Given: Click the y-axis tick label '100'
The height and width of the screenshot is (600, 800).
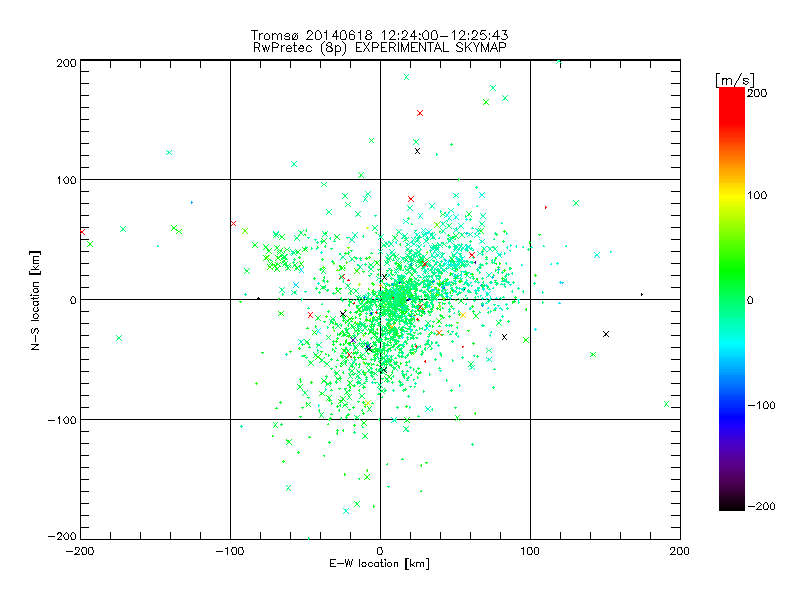Looking at the screenshot, I should click(x=66, y=180).
